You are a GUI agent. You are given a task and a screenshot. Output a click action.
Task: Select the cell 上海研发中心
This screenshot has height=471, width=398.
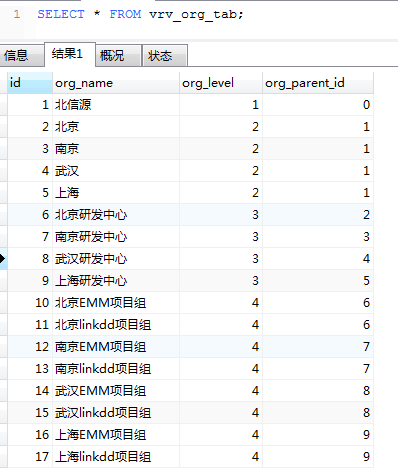(x=116, y=281)
